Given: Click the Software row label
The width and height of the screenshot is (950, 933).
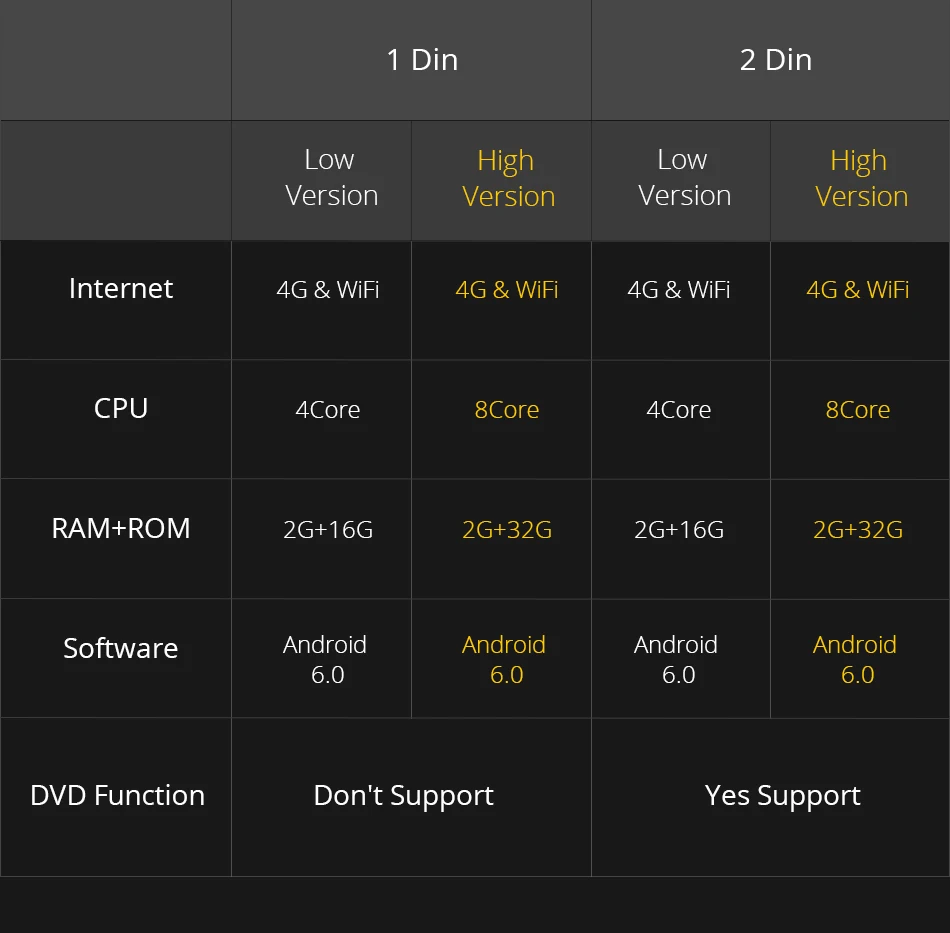Looking at the screenshot, I should click(x=121, y=648).
